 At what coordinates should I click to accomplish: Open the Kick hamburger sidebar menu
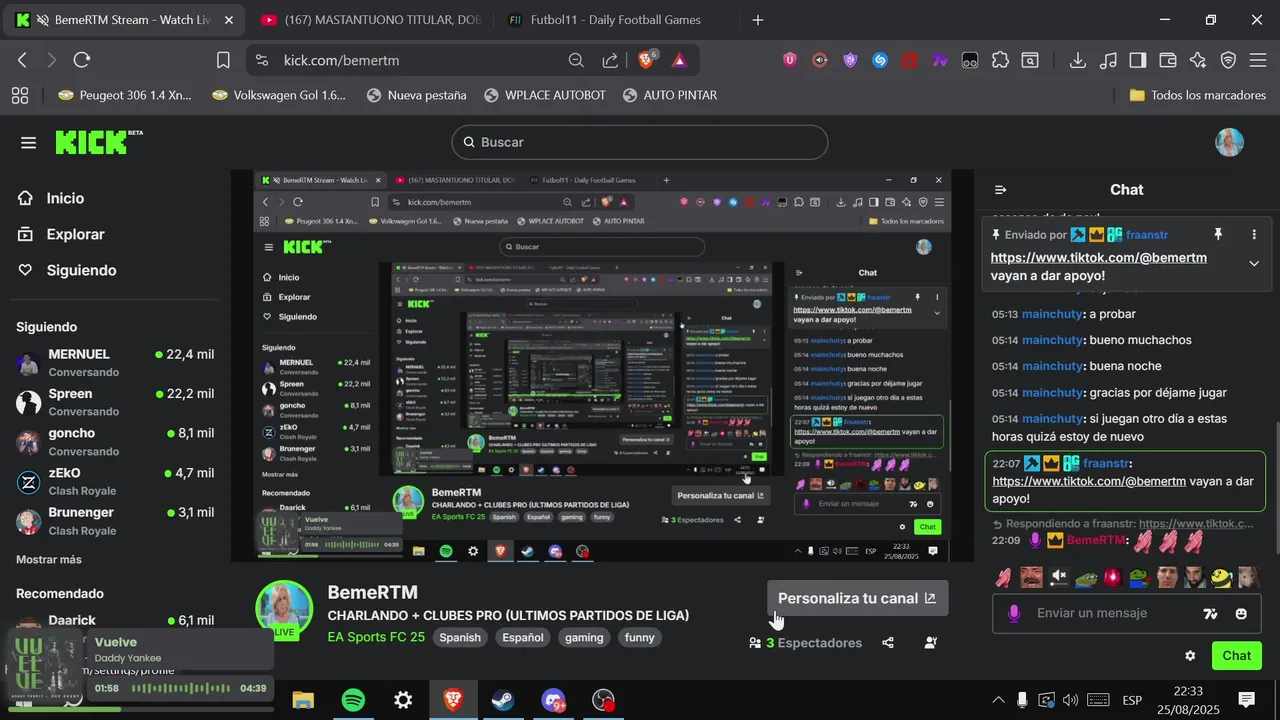[28, 142]
